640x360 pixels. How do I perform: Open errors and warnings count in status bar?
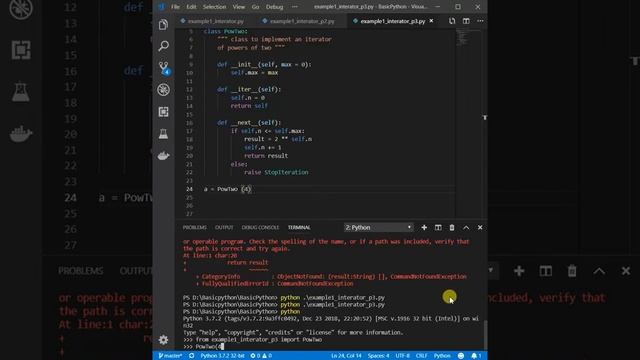tap(261, 356)
